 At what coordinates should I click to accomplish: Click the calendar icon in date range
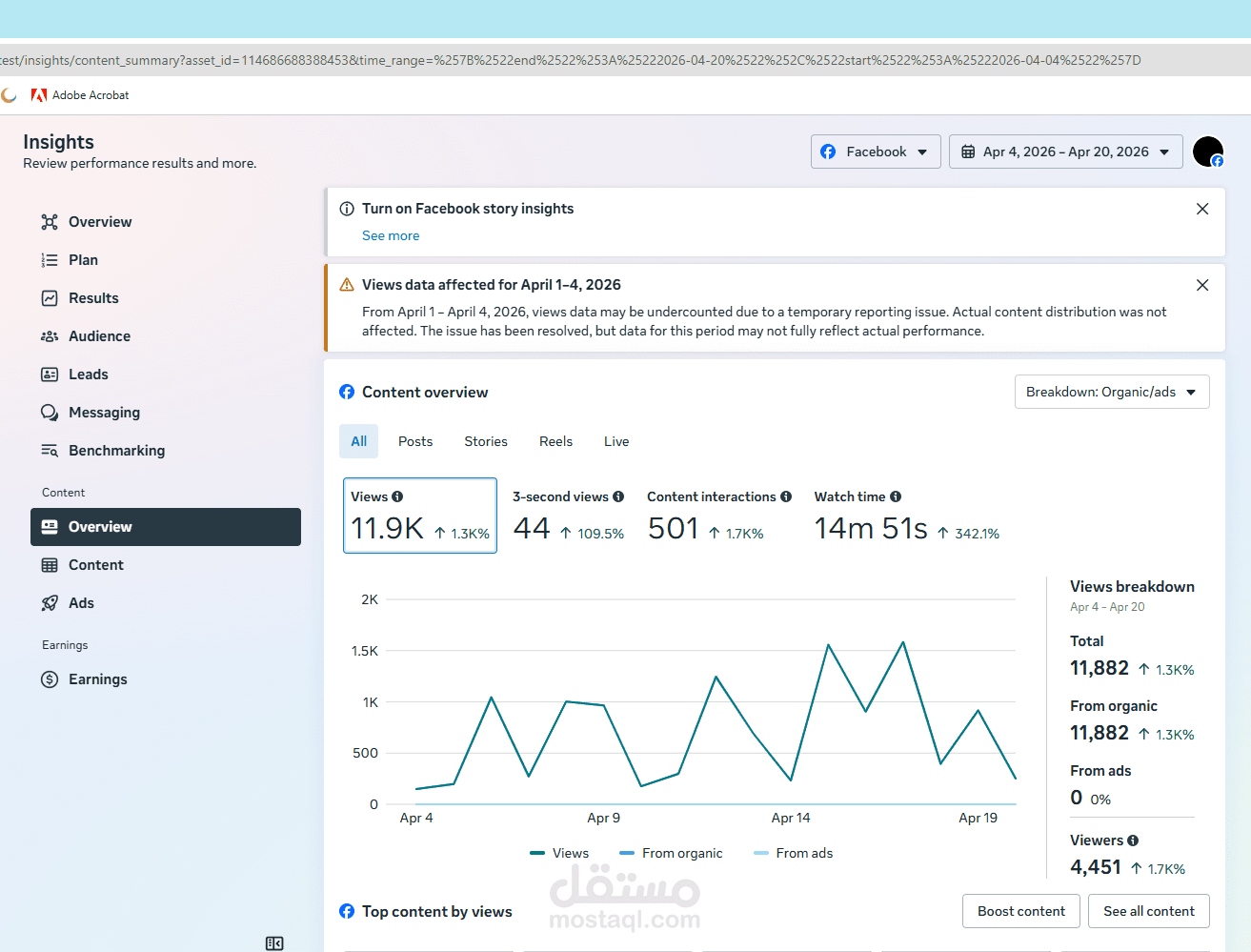pos(968,152)
